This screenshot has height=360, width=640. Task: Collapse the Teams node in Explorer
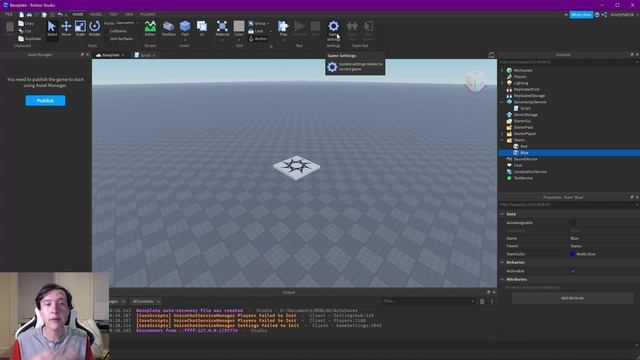(x=502, y=140)
